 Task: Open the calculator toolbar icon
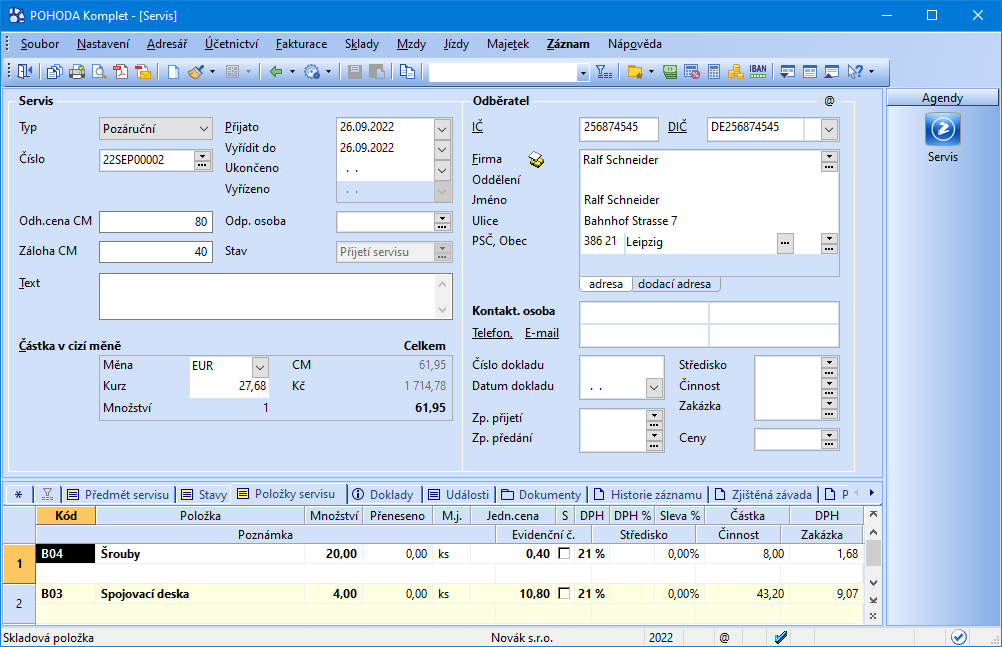714,72
